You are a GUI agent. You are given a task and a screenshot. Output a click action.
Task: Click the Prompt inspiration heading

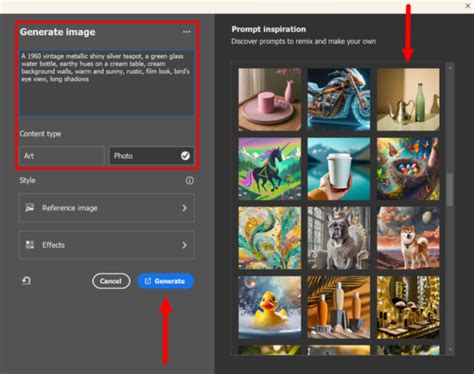tap(269, 29)
